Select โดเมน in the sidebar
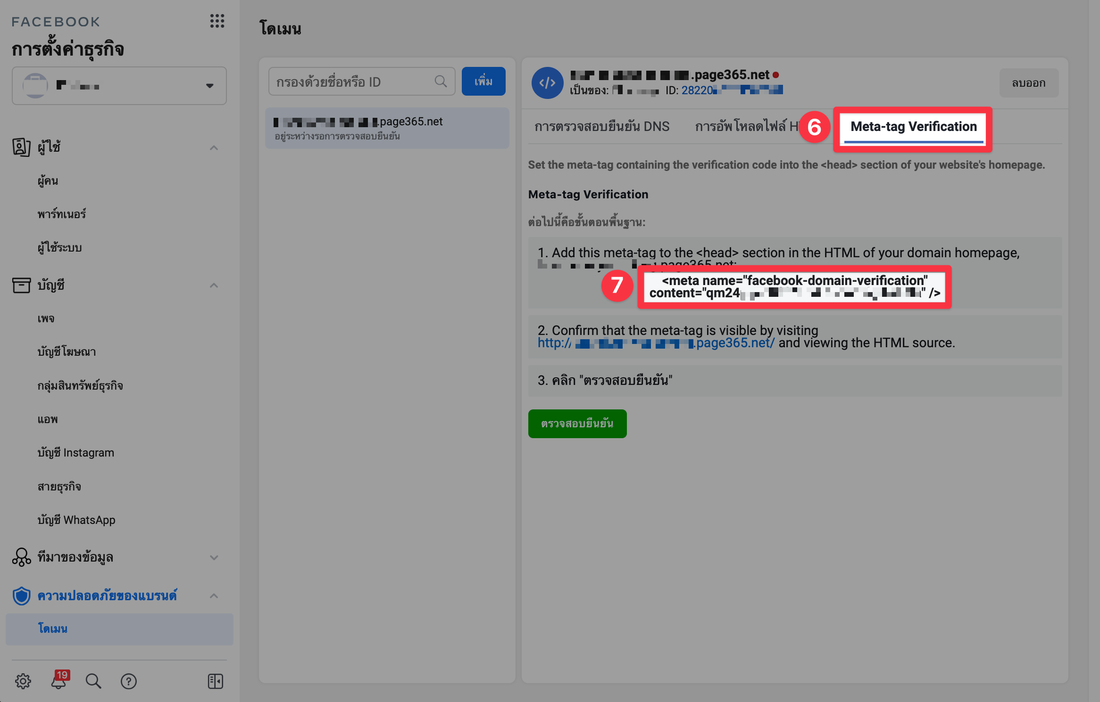This screenshot has height=702, width=1100. 119,629
